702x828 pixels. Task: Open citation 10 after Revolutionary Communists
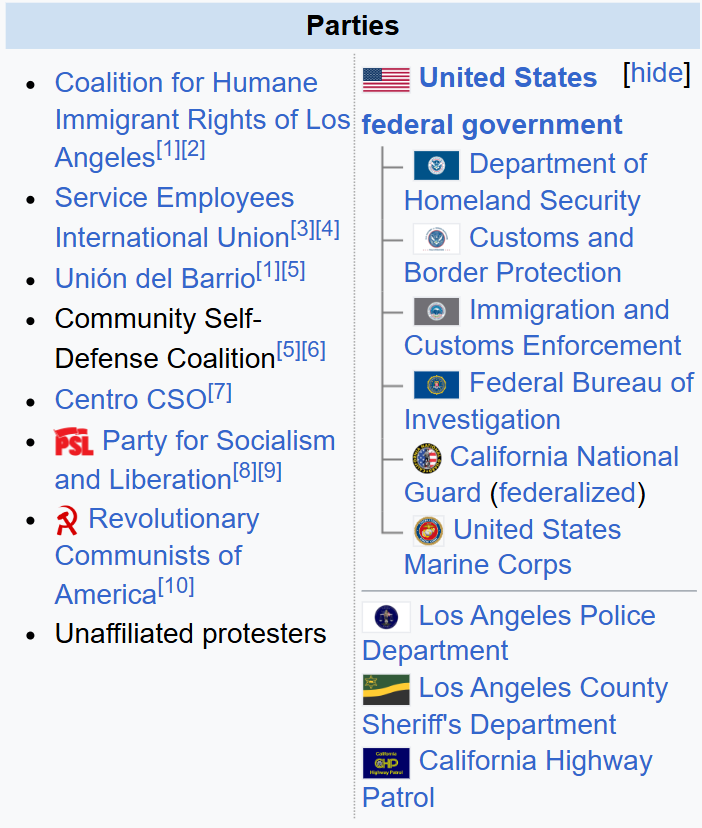pyautogui.click(x=176, y=586)
